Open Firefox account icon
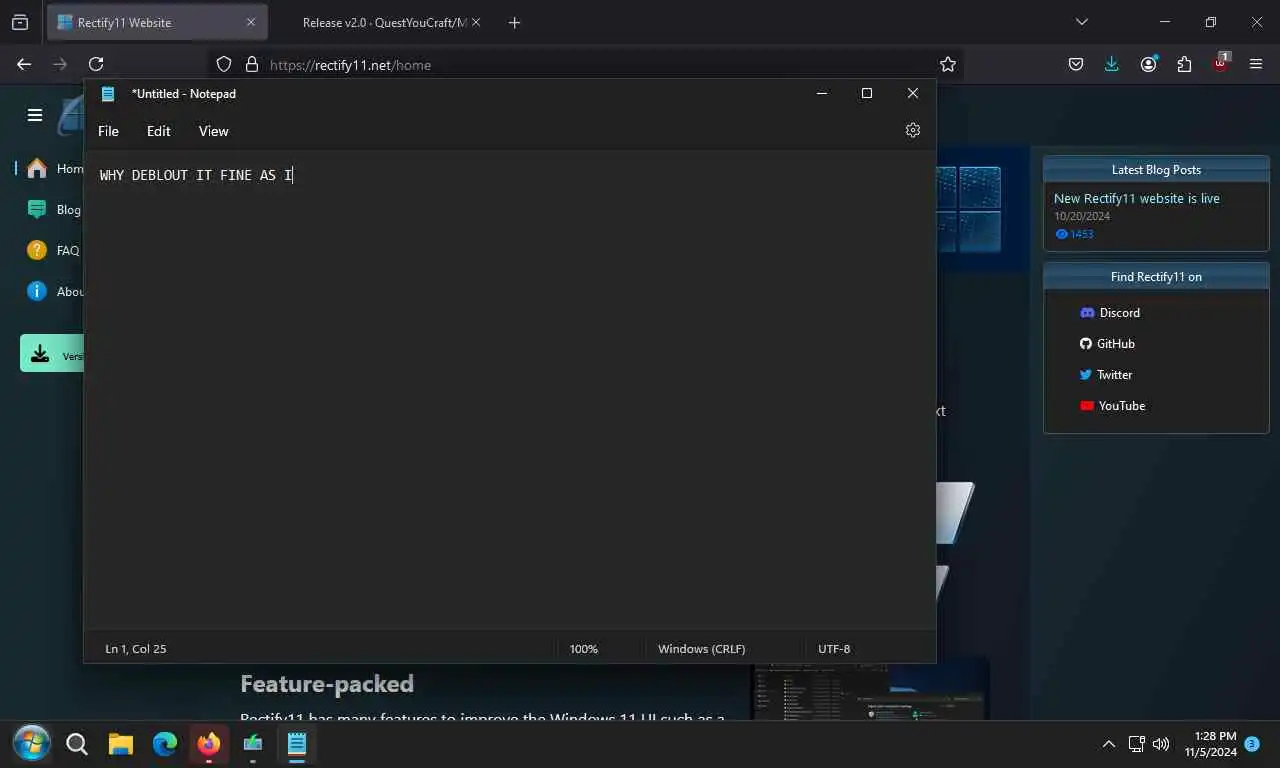The image size is (1280, 768). tap(1148, 64)
